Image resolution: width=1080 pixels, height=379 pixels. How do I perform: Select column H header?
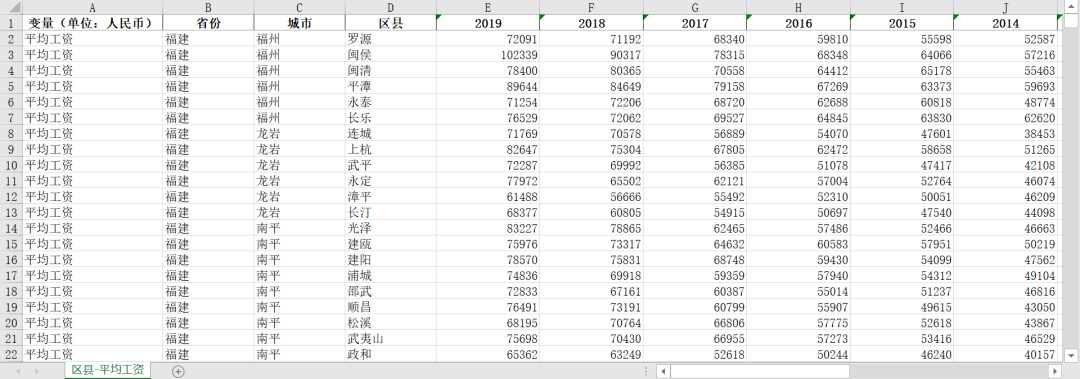[x=798, y=8]
